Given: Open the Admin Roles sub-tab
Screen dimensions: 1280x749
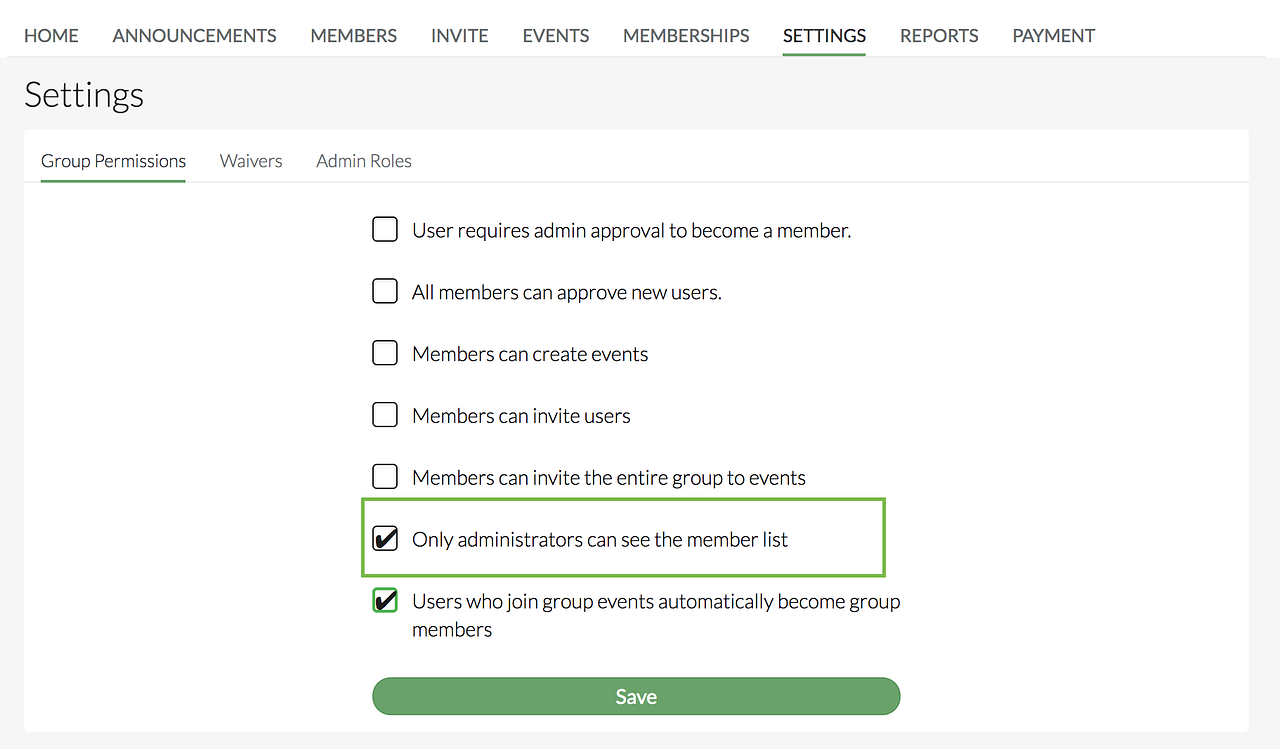Looking at the screenshot, I should click(364, 161).
